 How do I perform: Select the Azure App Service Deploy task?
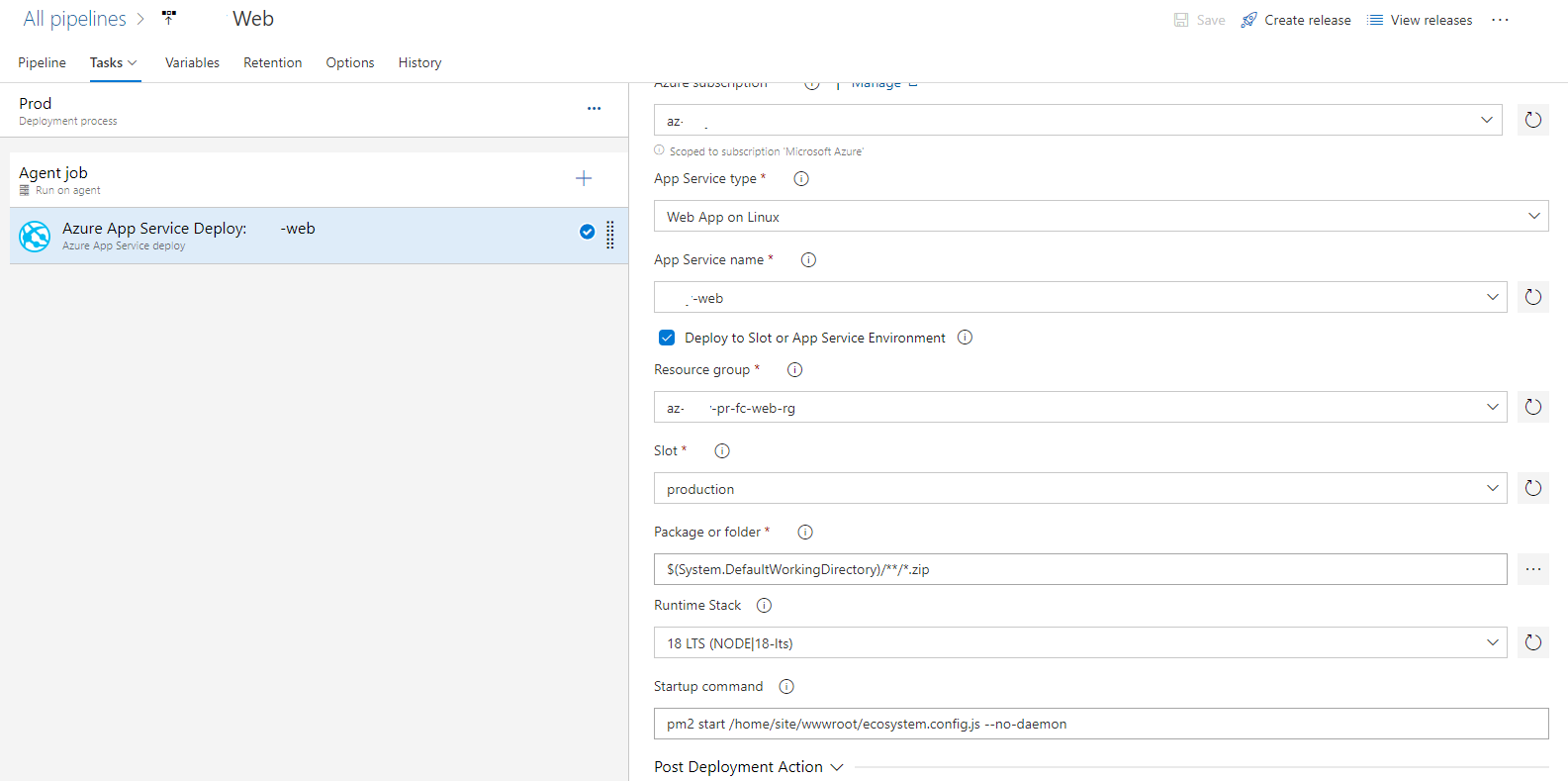click(x=319, y=236)
